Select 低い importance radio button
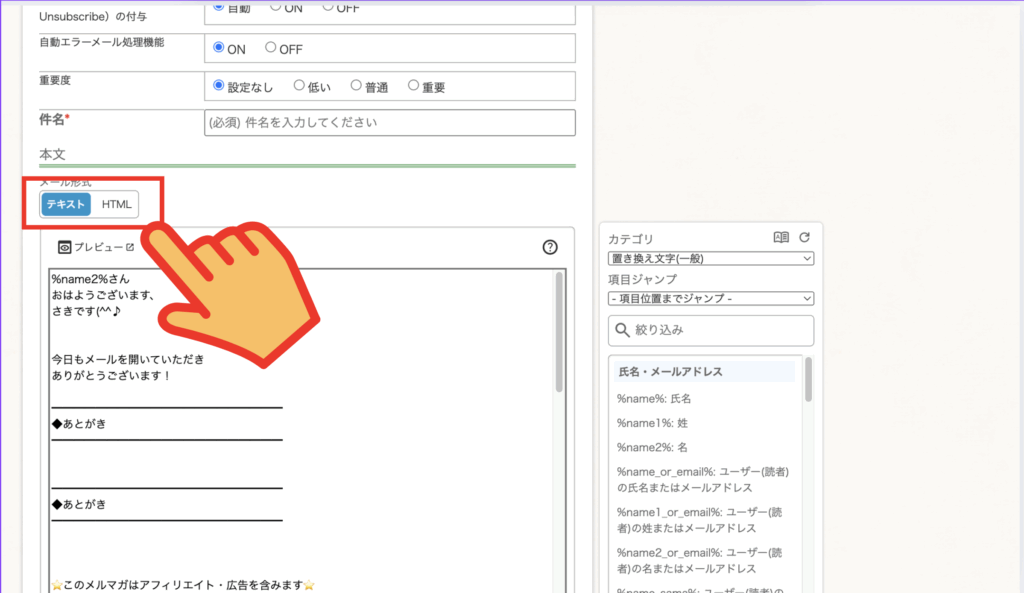Viewport: 1024px width, 593px height. point(299,86)
